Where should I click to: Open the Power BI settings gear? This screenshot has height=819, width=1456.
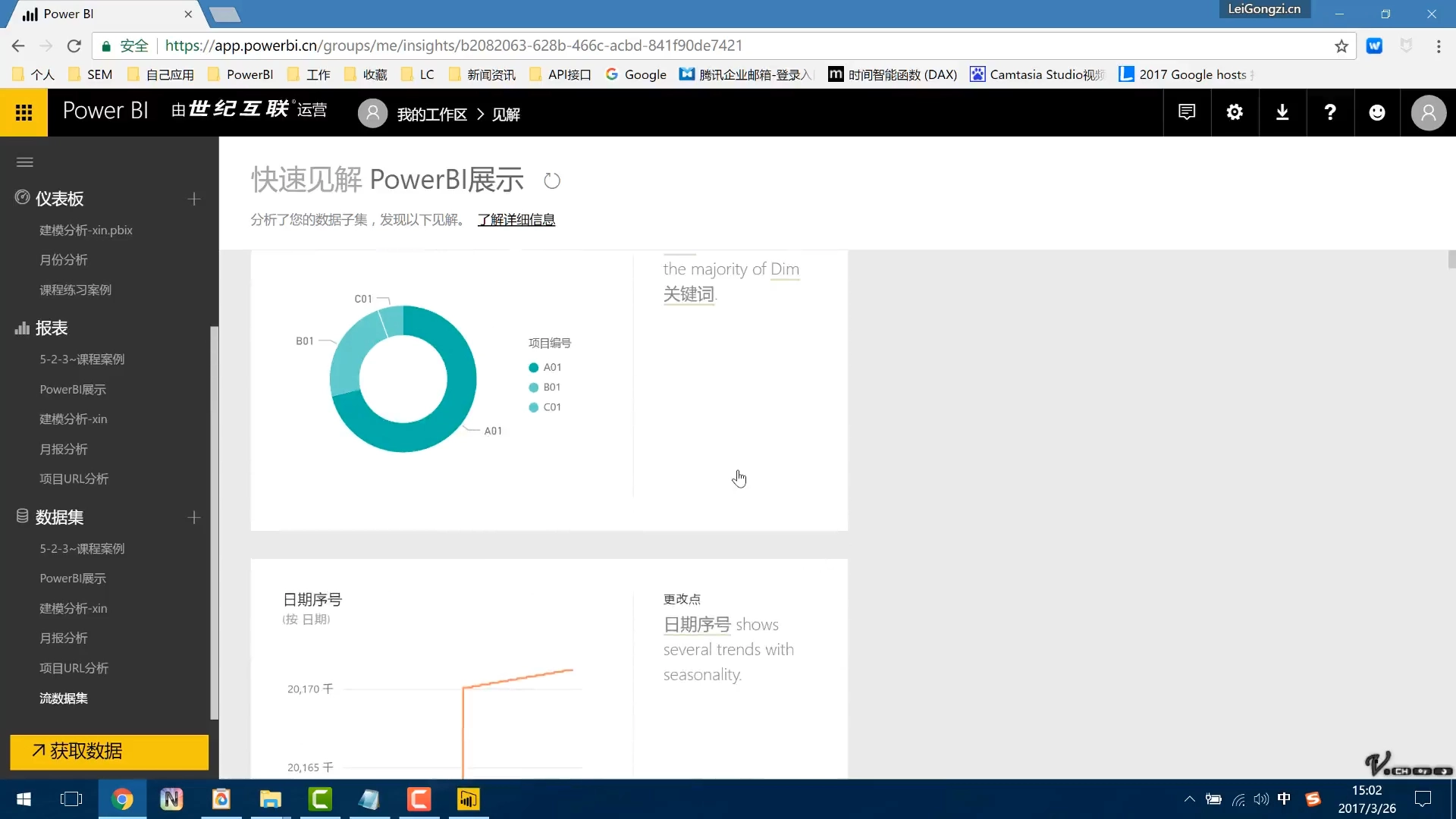(1234, 112)
